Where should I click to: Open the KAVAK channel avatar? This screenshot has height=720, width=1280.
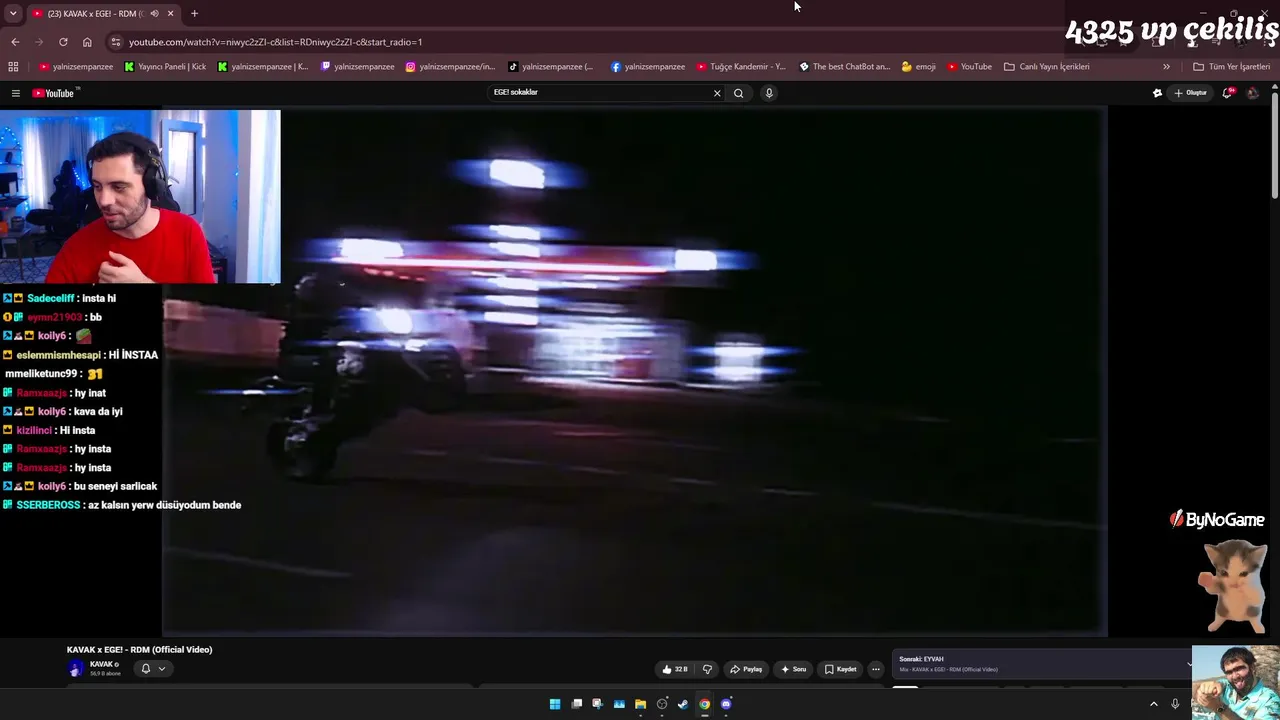pyautogui.click(x=76, y=669)
